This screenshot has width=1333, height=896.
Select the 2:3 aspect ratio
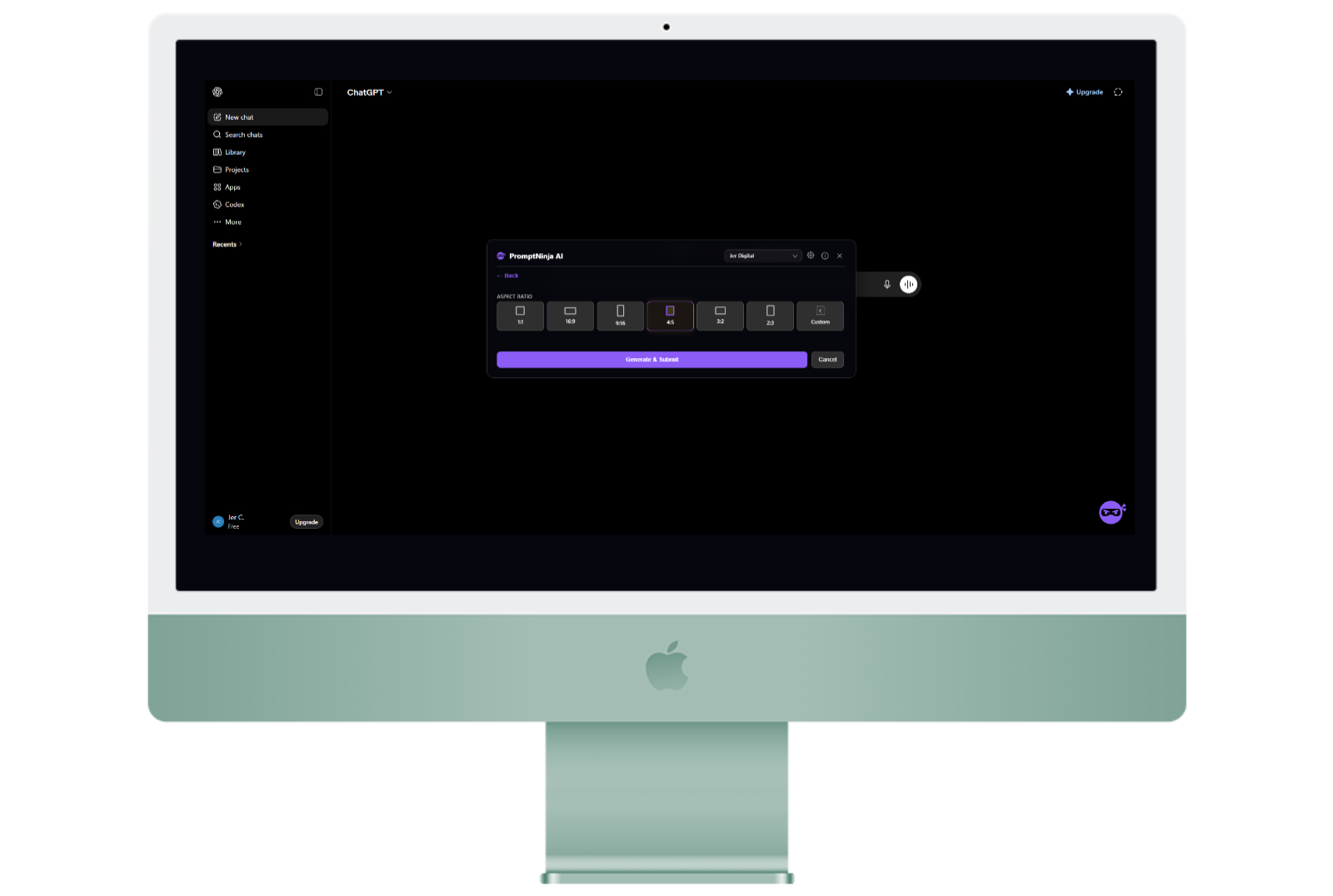(x=771, y=316)
